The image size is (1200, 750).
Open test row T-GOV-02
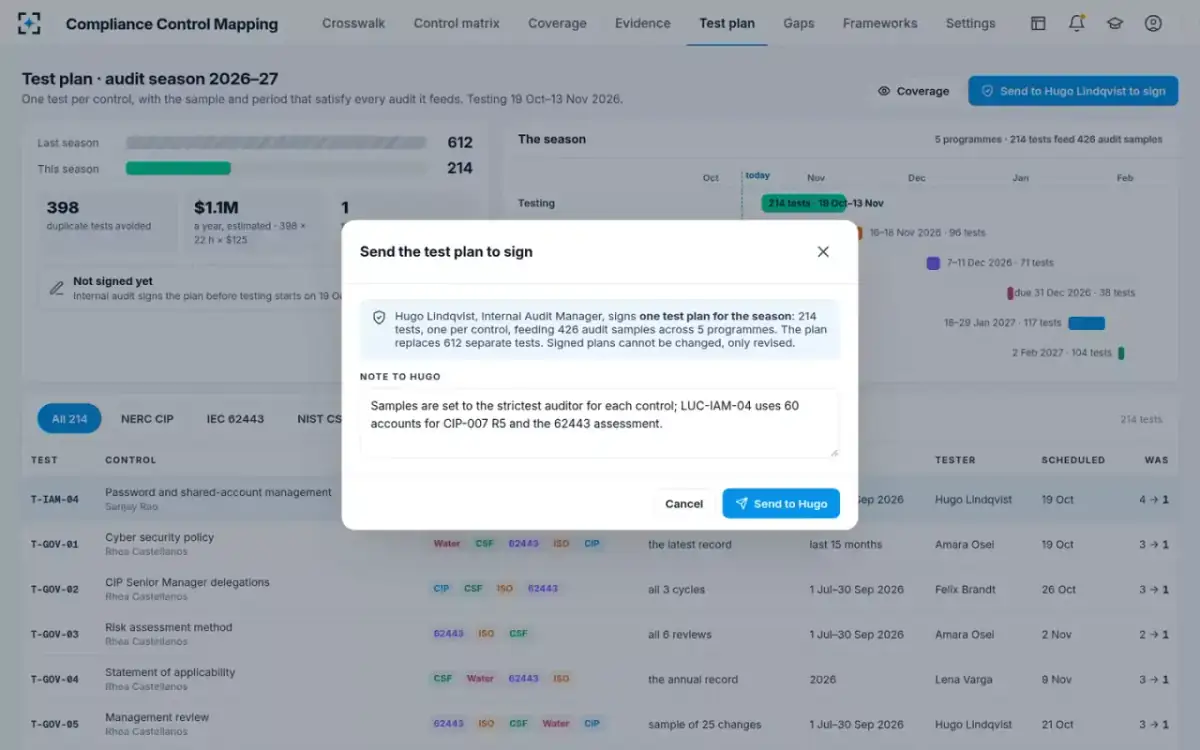tap(600, 589)
